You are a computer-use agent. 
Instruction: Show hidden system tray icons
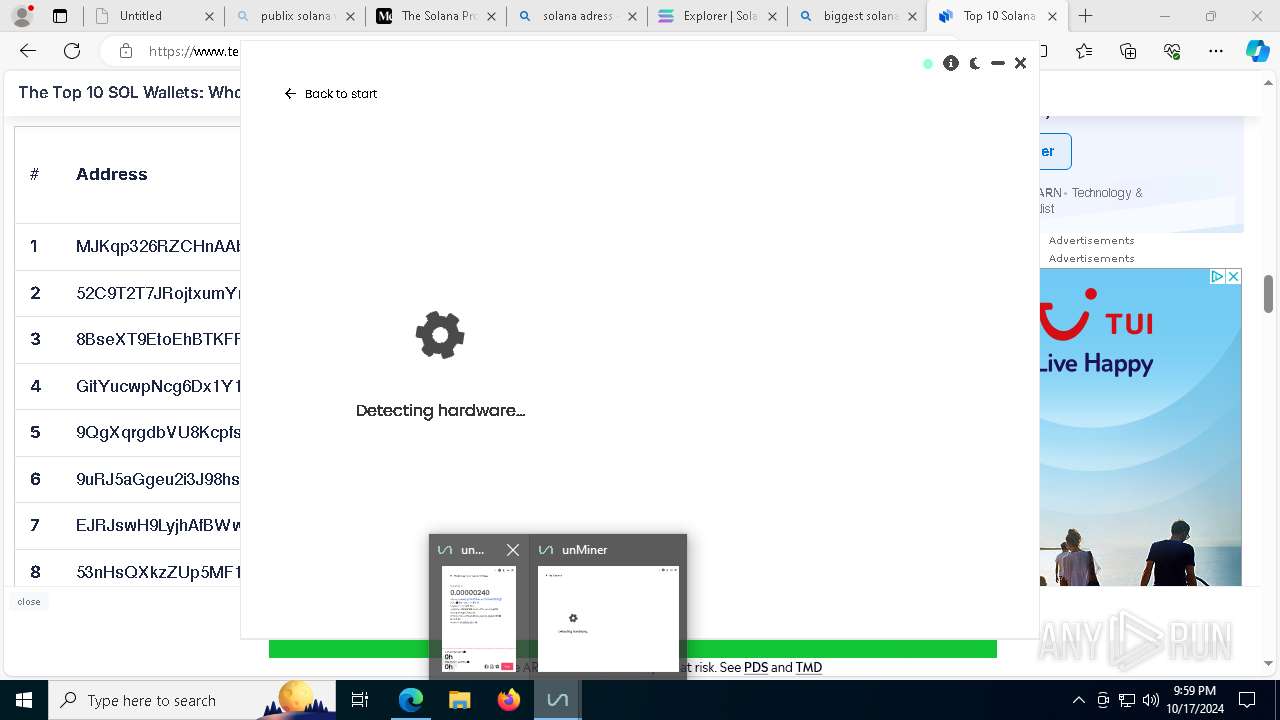tap(1078, 700)
